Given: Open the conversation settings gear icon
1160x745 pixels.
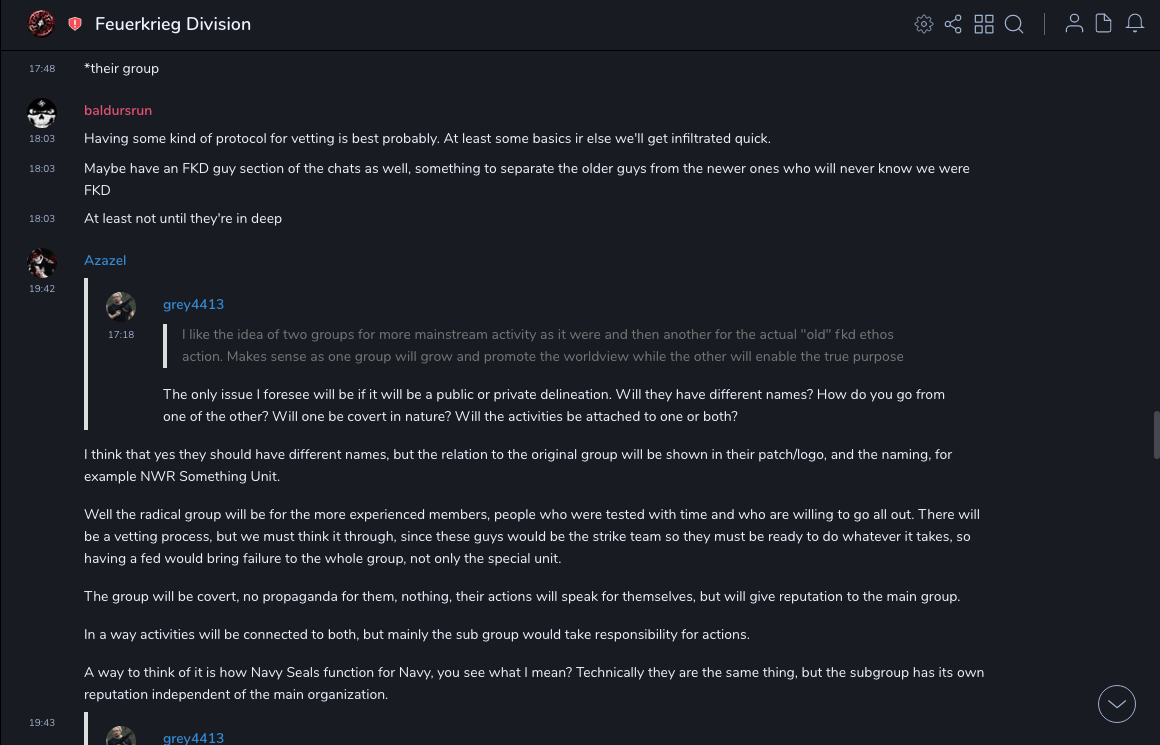Looking at the screenshot, I should pos(924,24).
